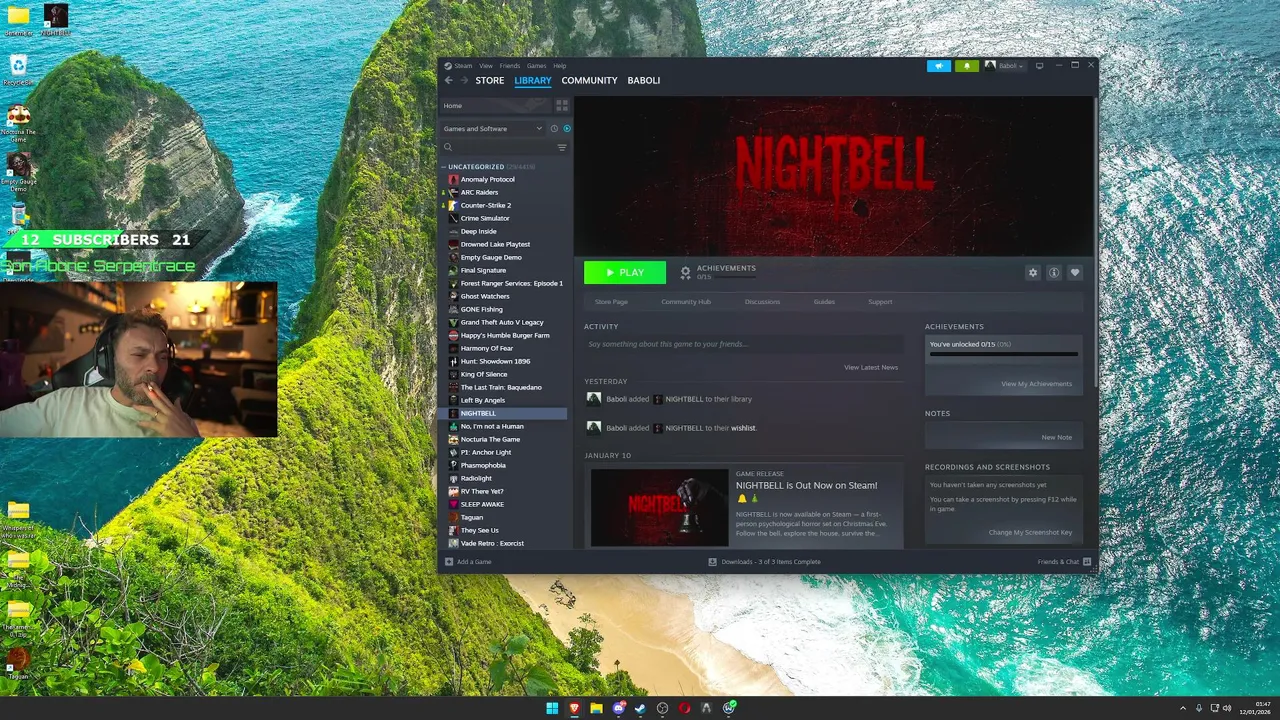Click Add a Game
This screenshot has height=720, width=1280.
click(468, 562)
